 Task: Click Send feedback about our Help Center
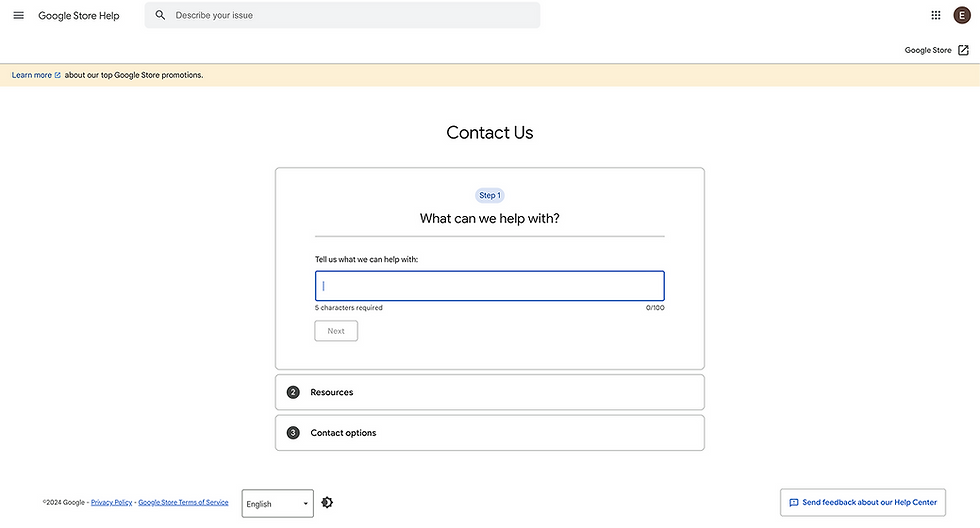pos(862,502)
